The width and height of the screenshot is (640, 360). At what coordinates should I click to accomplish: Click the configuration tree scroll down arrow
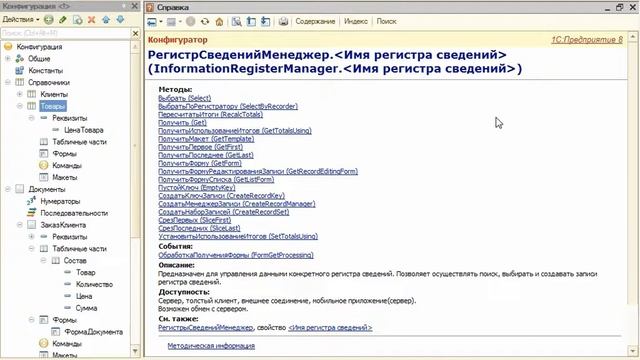pyautogui.click(x=135, y=351)
